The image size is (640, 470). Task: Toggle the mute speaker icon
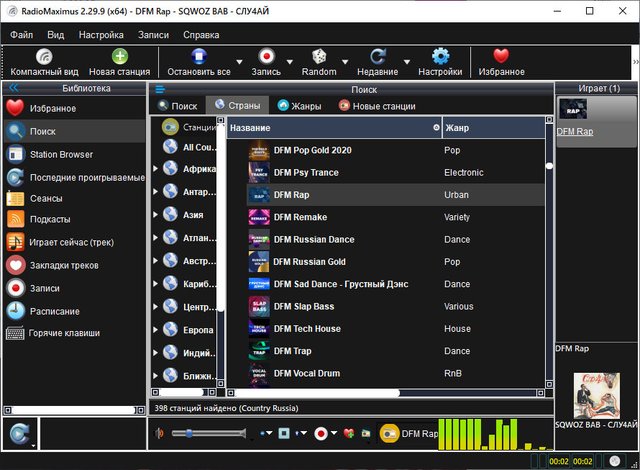pyautogui.click(x=161, y=434)
